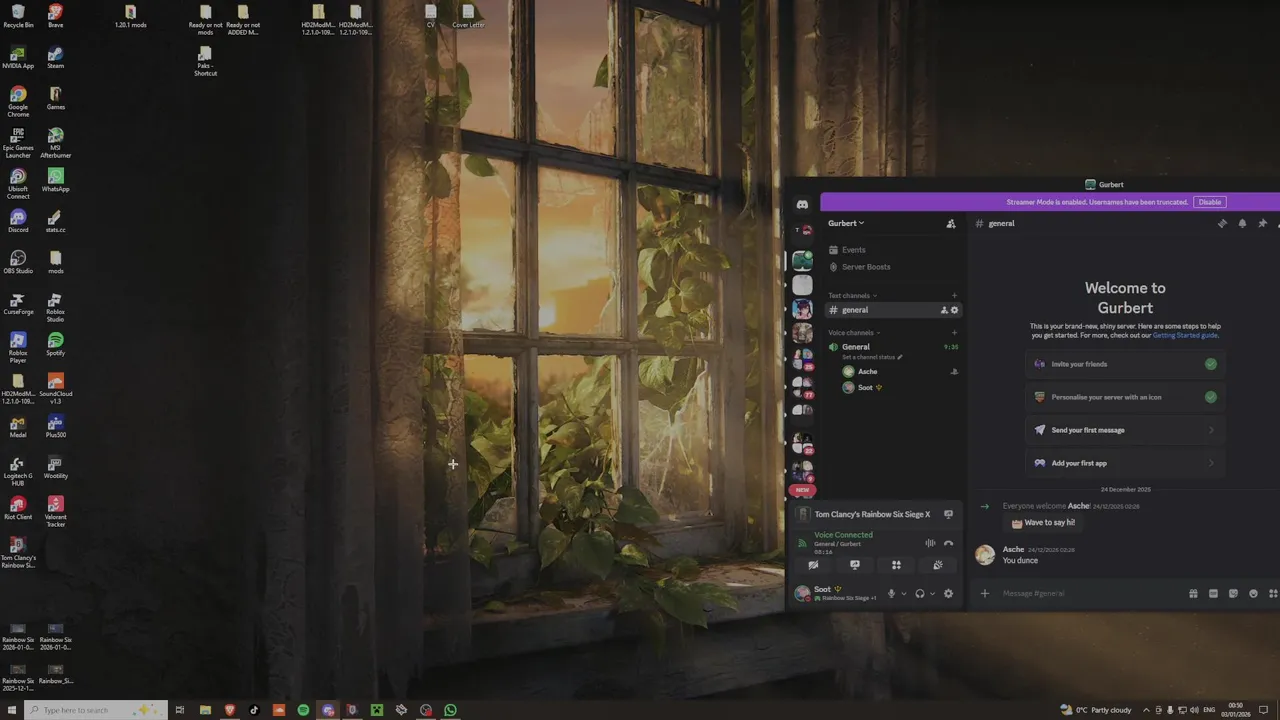Open Gurbert server name dropdown

point(846,224)
